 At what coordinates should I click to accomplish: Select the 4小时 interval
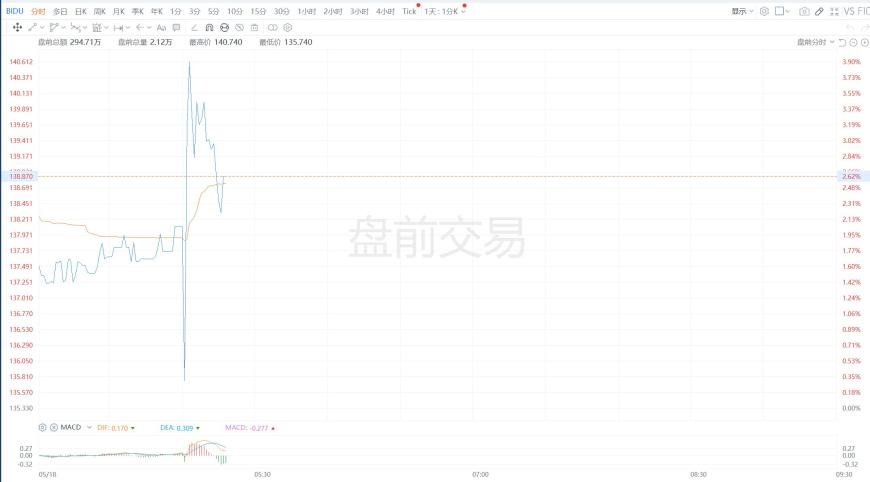(x=385, y=11)
